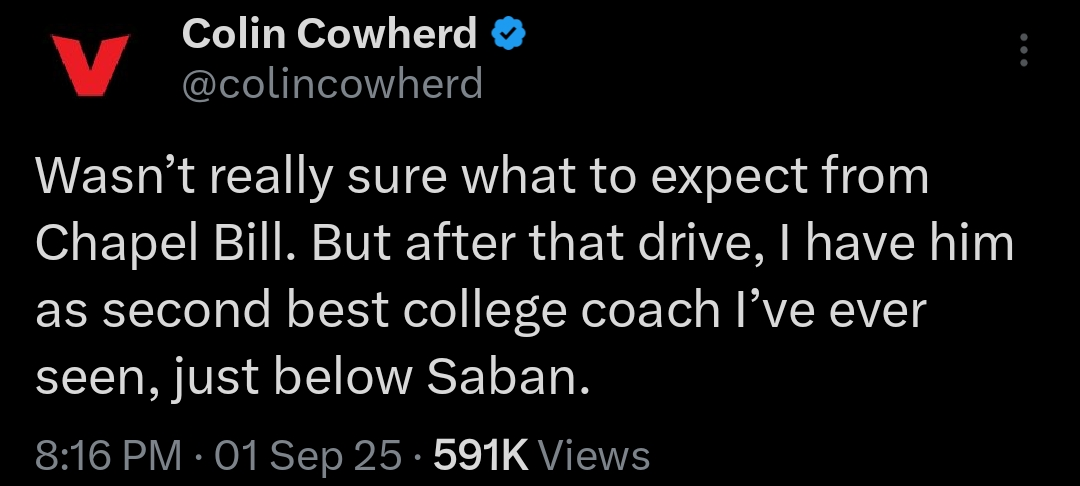Click the name Saban in tweet
The width and height of the screenshot is (1080, 486).
click(509, 377)
